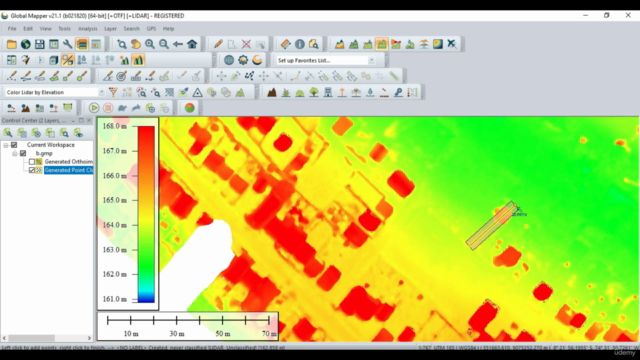Screen dimensions: 640x360
Task: Toggle highlighted overlay control center button
Action: [82, 44]
